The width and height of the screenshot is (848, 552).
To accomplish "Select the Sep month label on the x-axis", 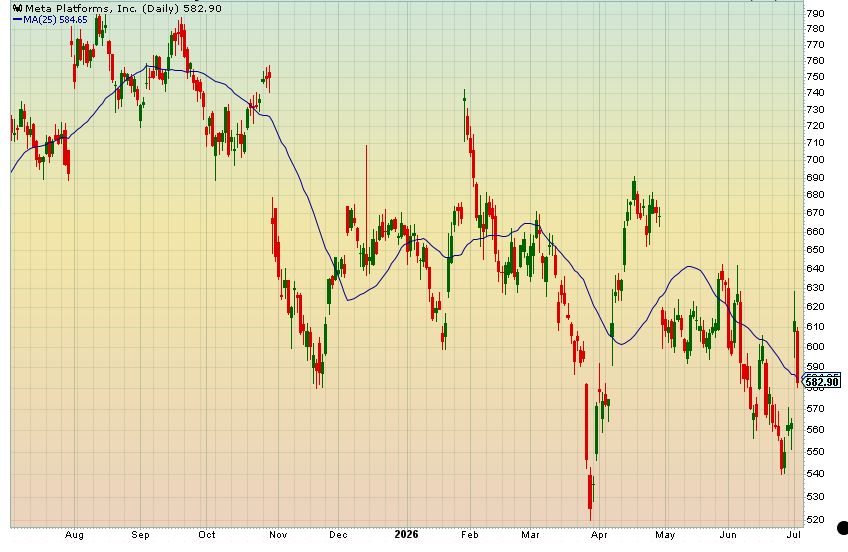I will point(140,535).
